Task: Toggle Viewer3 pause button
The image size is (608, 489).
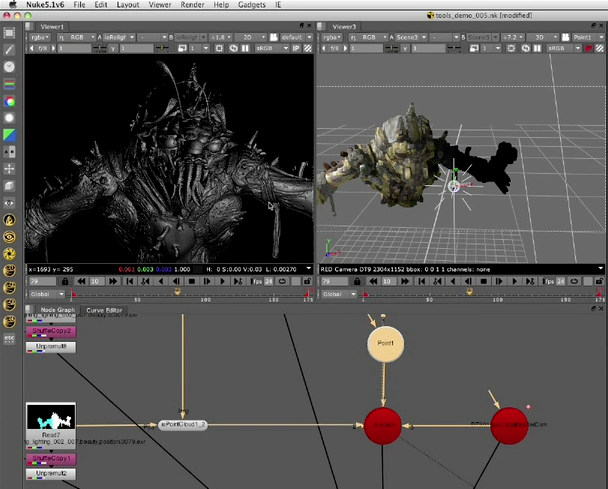Action: (537, 48)
